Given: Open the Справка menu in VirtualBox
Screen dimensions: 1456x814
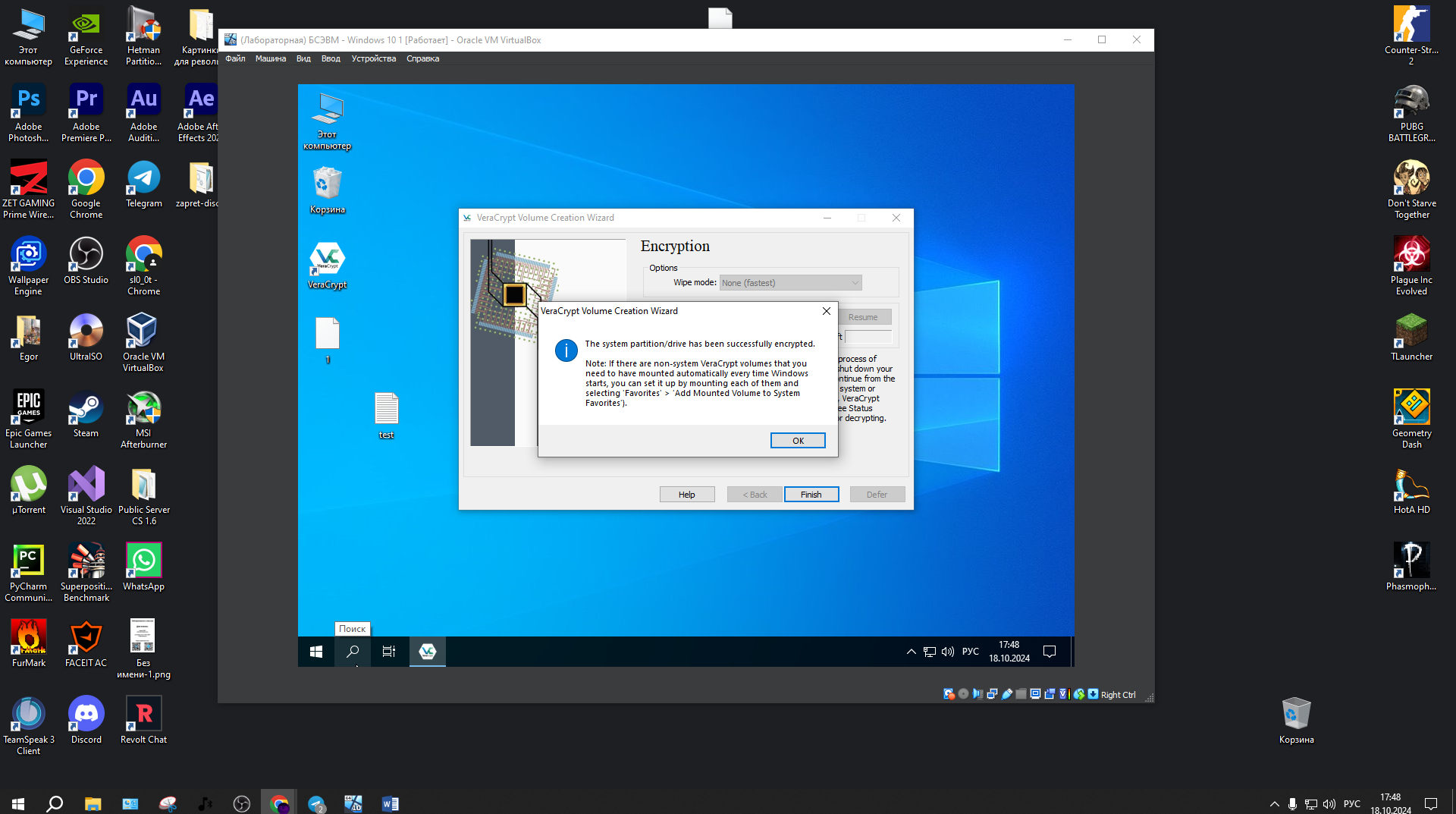Looking at the screenshot, I should (422, 58).
